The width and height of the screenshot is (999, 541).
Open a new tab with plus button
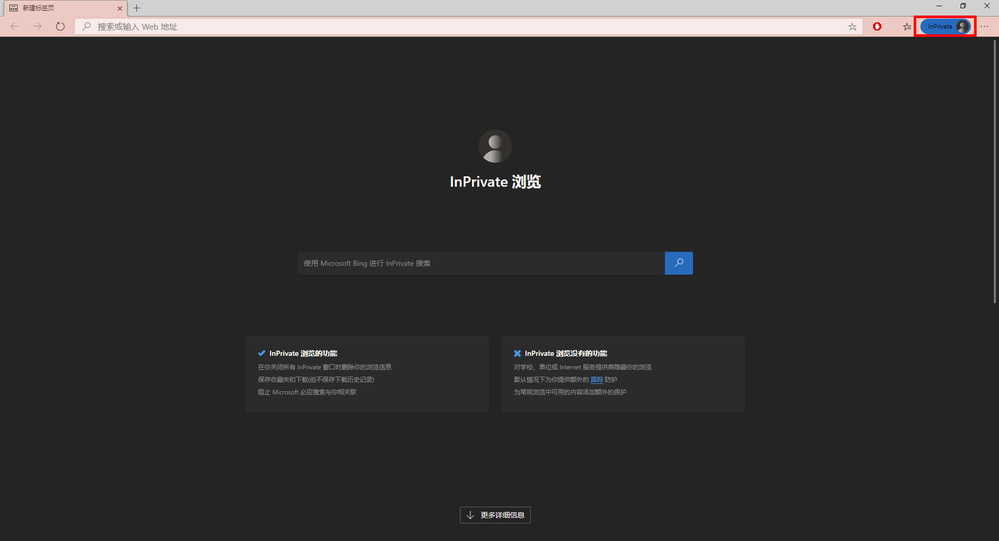(x=136, y=8)
